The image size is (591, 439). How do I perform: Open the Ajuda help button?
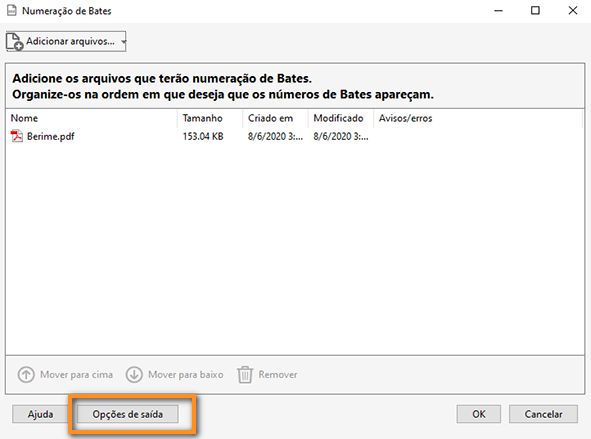coord(40,414)
